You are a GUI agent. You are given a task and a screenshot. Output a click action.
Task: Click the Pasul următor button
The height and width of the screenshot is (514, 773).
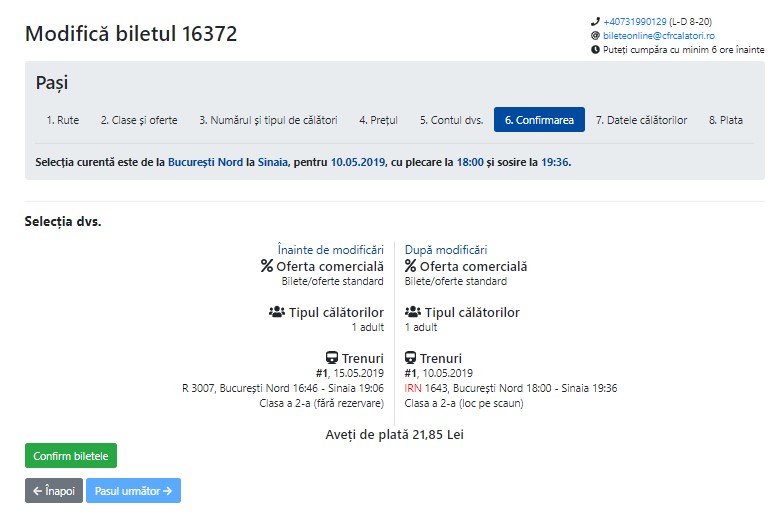(x=133, y=491)
